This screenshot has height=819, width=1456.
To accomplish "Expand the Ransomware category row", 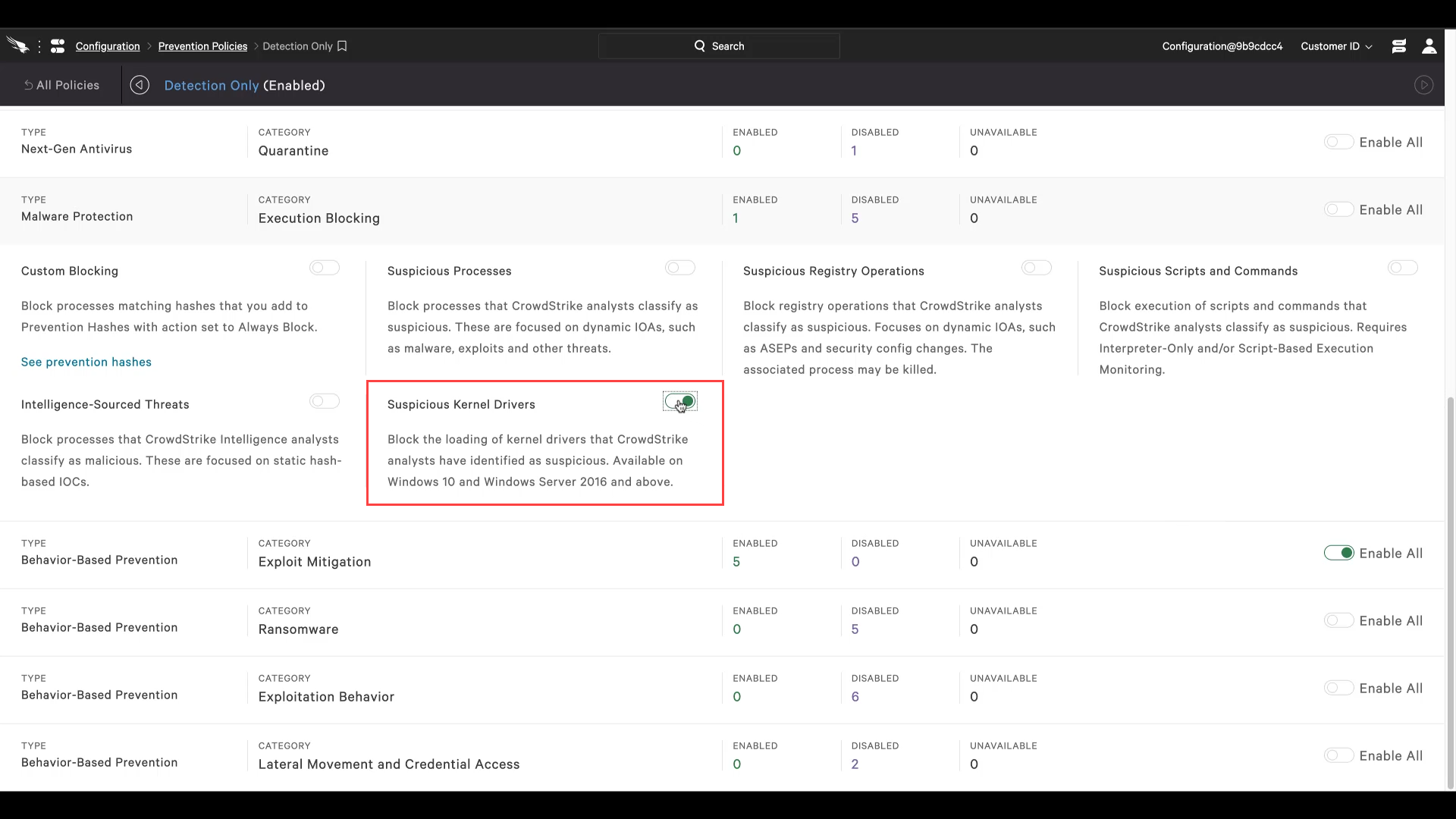I will click(x=722, y=622).
